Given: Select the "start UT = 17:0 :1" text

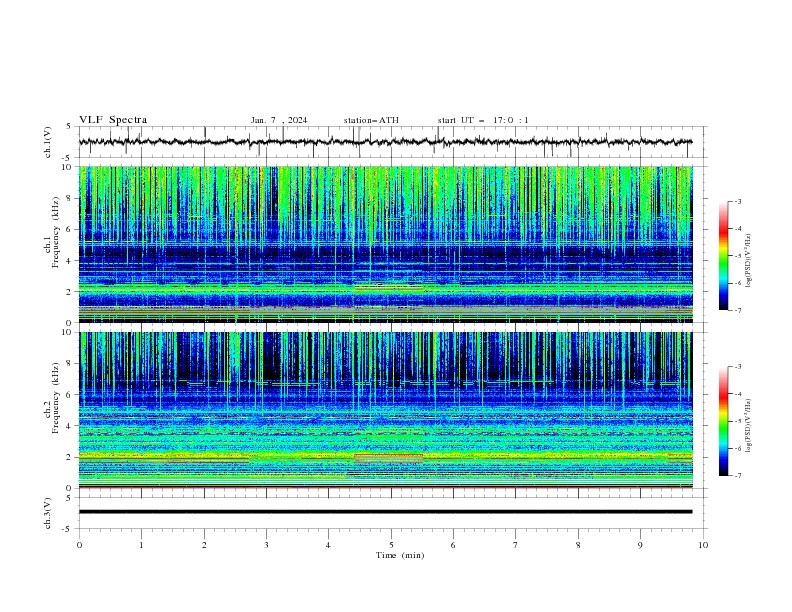Looking at the screenshot, I should pyautogui.click(x=483, y=120).
